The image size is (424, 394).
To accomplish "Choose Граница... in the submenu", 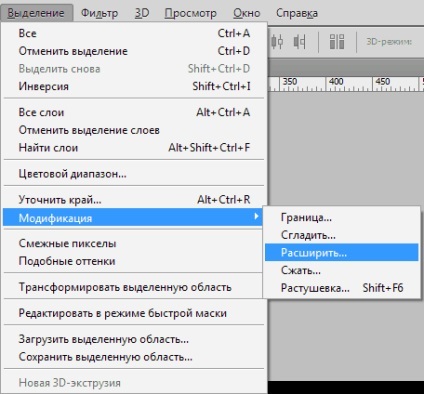I will pyautogui.click(x=342, y=217).
